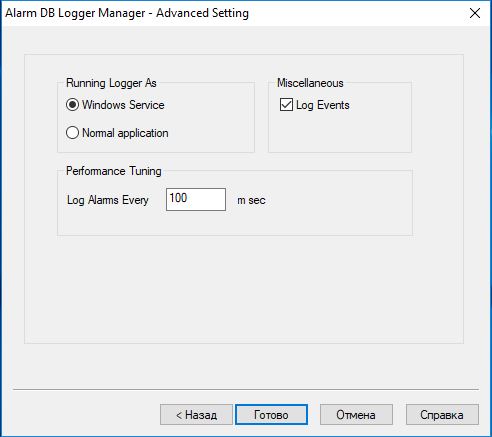Viewport: 492px width, 437px height.
Task: Click the m sec unit label
Action: pyautogui.click(x=251, y=200)
